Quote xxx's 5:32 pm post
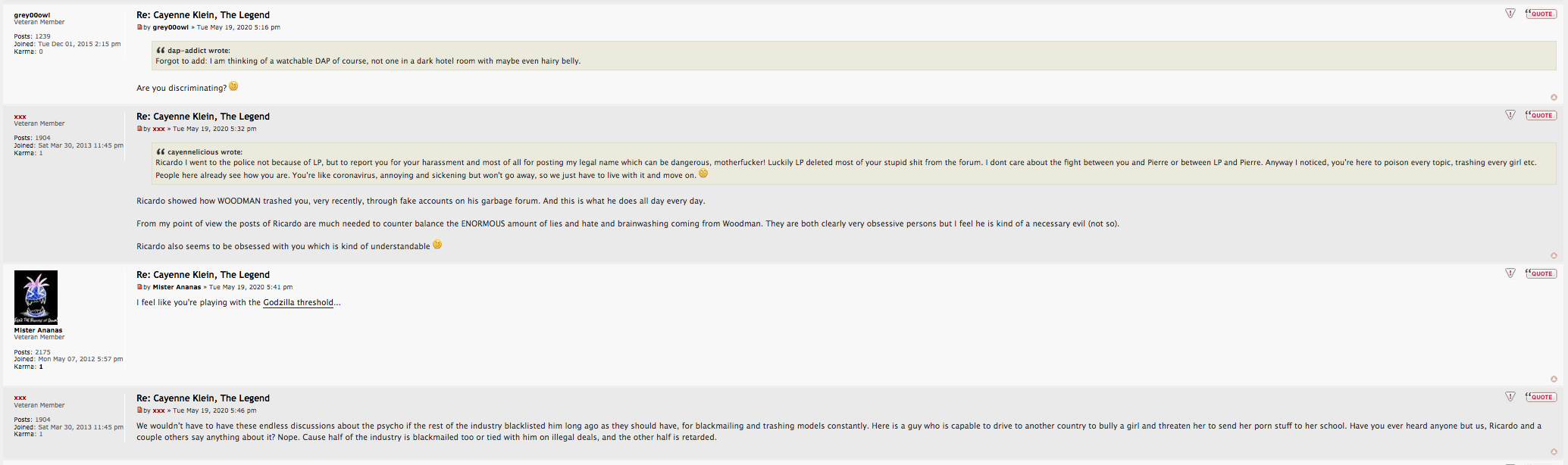Screen dimensions: 1568x465 click(x=1541, y=115)
